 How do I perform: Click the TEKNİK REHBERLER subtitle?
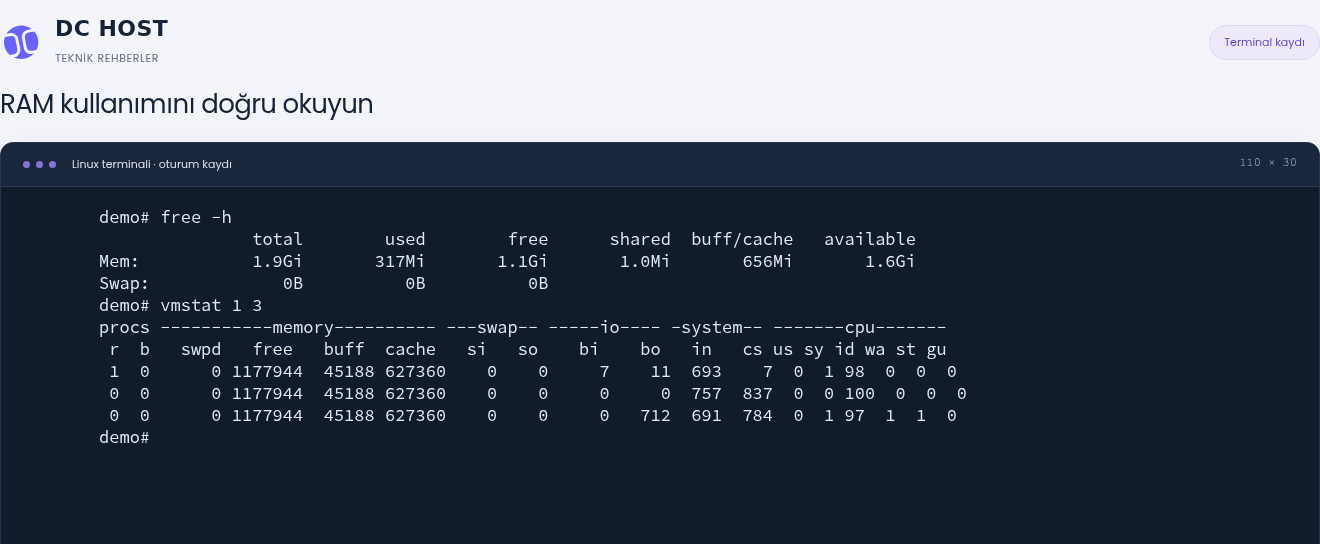click(x=107, y=58)
